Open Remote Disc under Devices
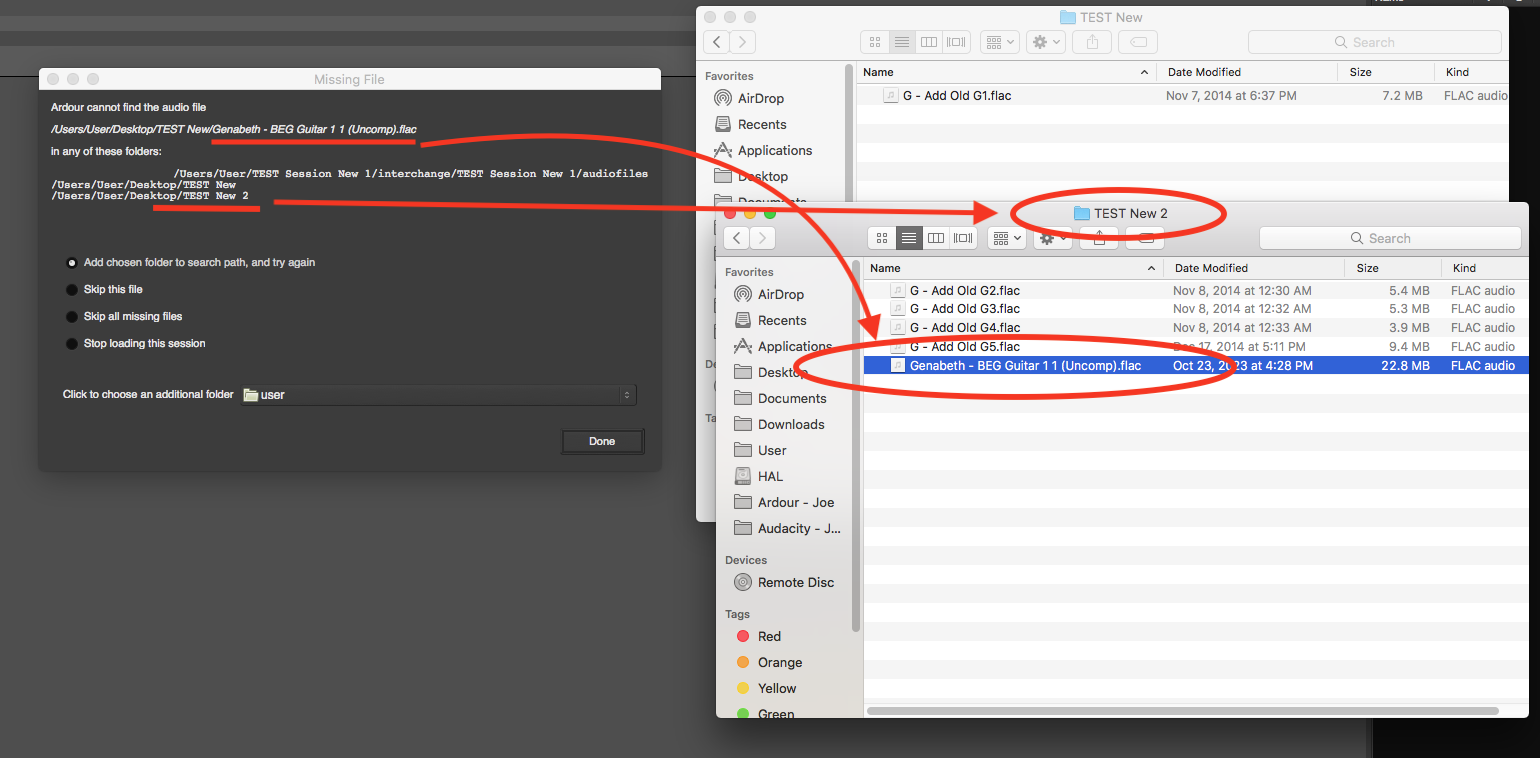 795,582
